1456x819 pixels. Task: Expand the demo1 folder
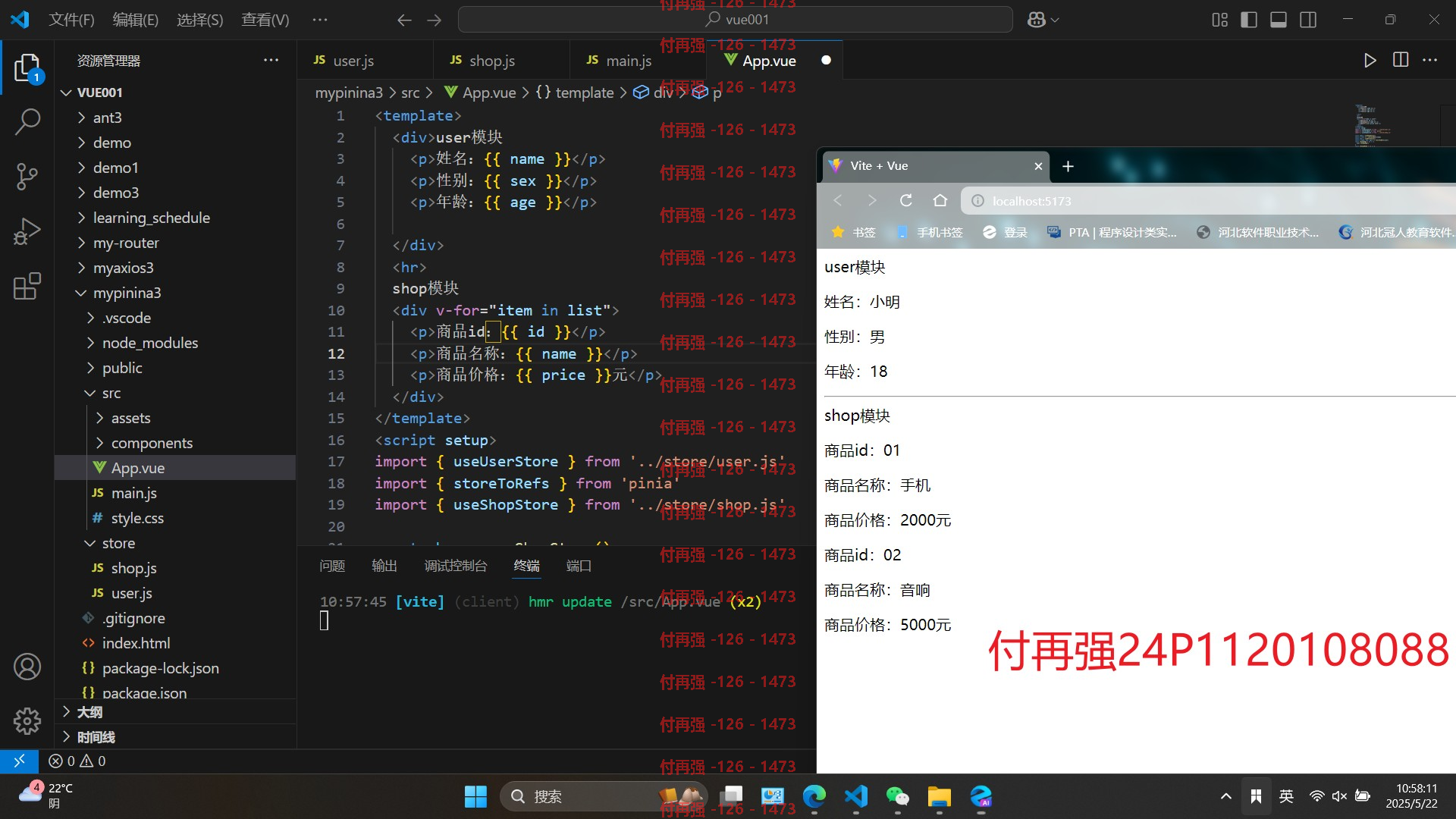point(115,168)
